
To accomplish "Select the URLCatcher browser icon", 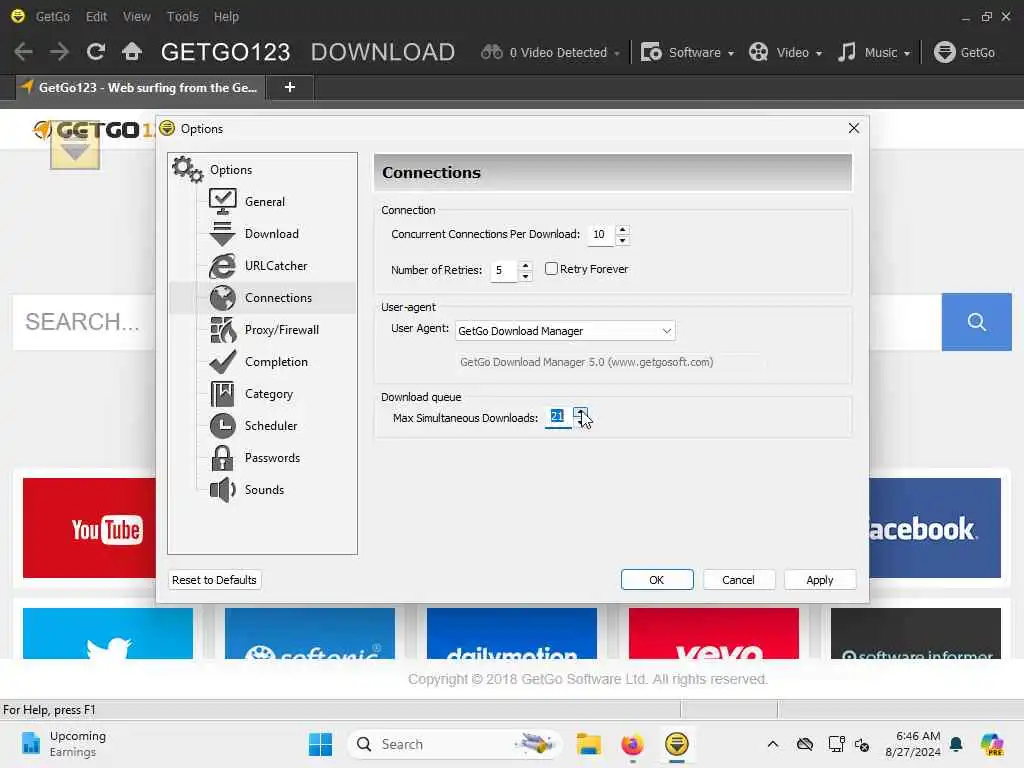I will pos(223,266).
